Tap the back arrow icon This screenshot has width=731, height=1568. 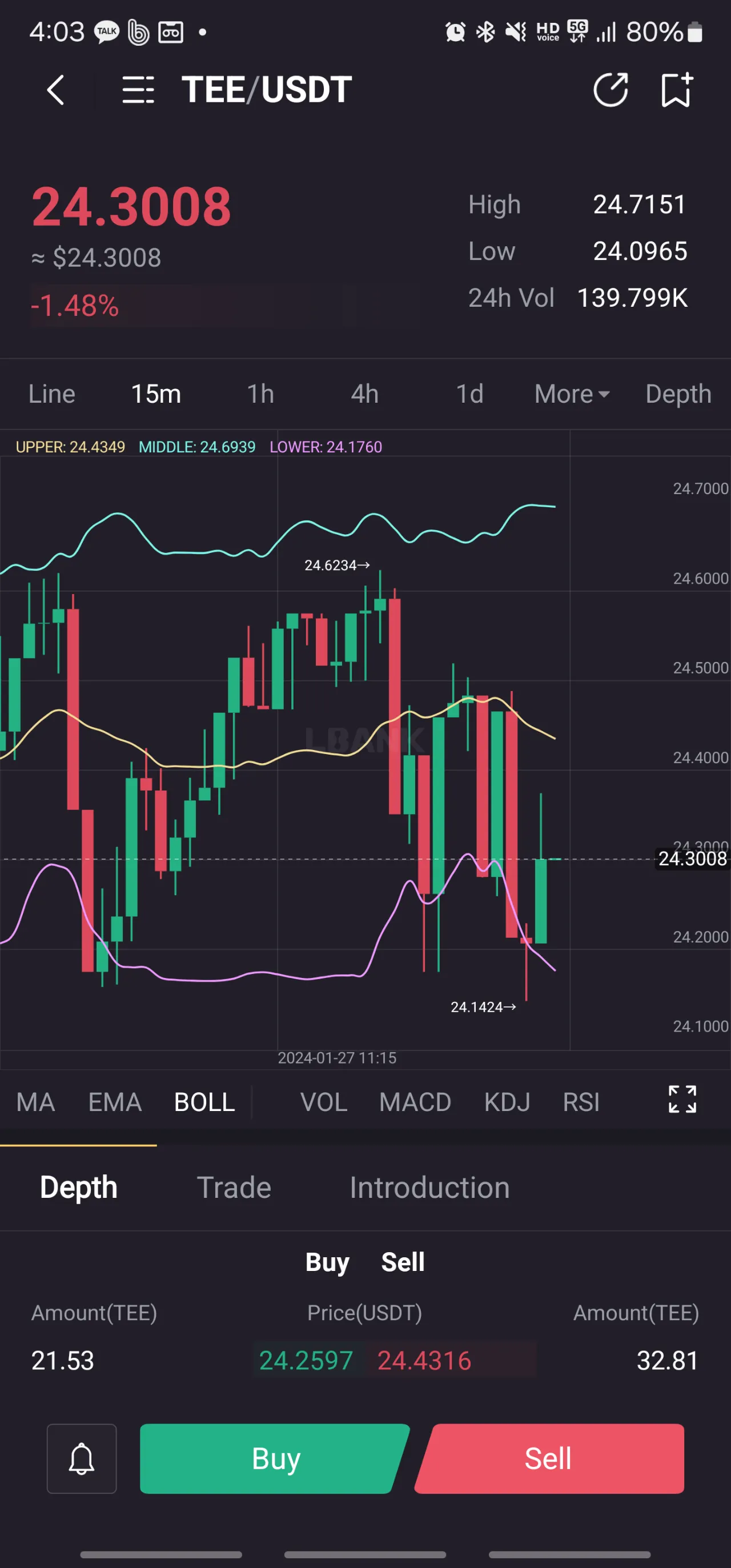pos(55,90)
